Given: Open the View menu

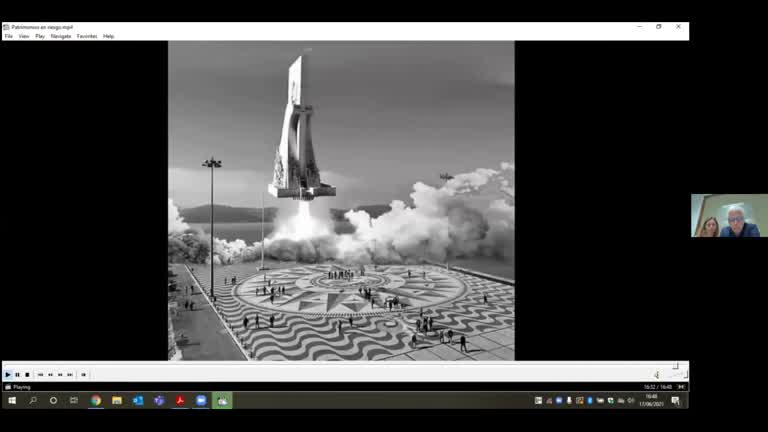Looking at the screenshot, I should click(24, 36).
